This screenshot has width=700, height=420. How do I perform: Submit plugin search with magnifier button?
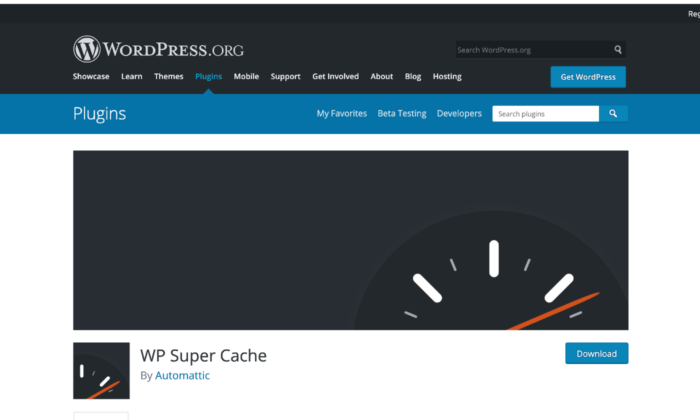tap(613, 114)
